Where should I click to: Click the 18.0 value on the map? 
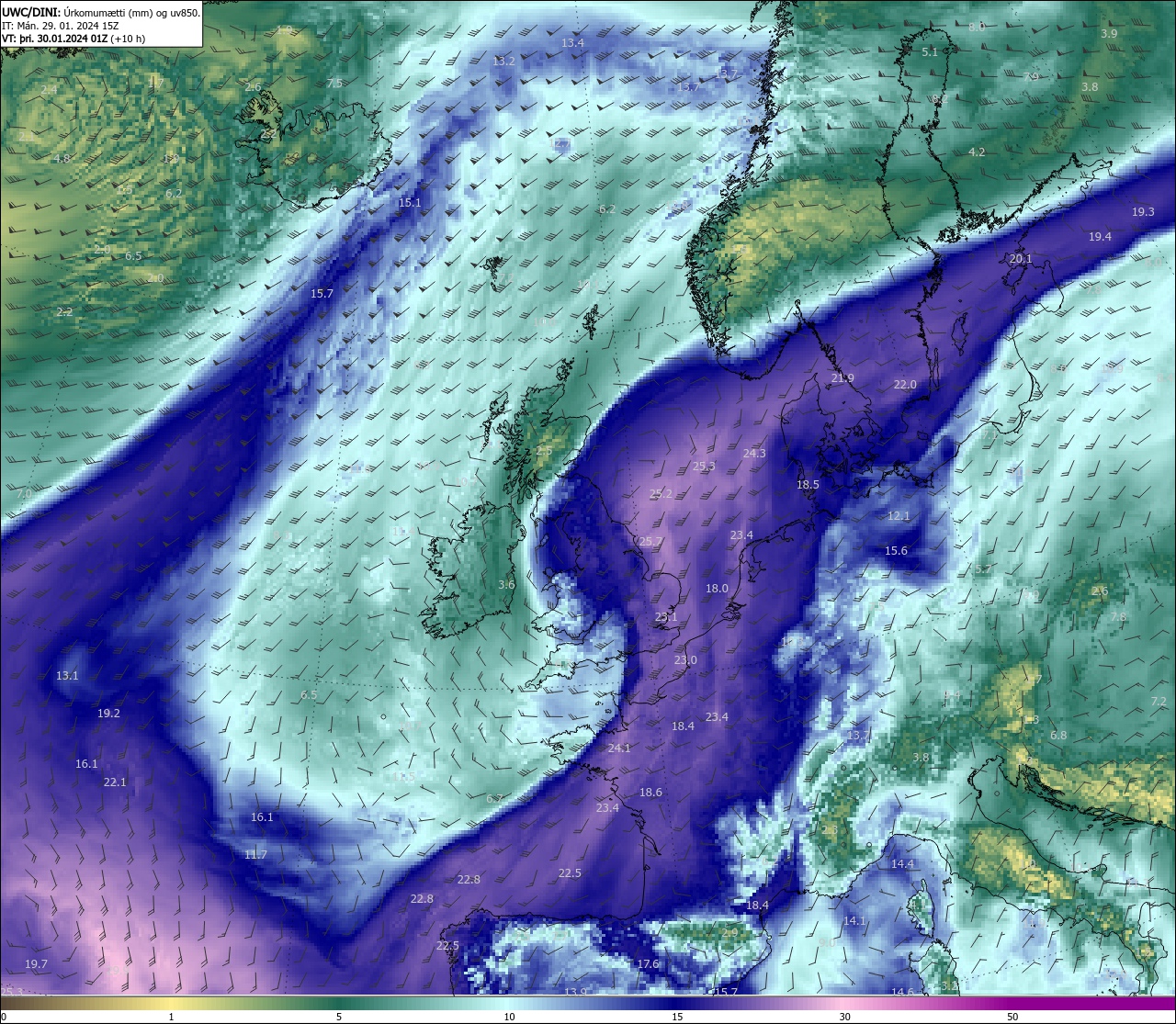point(717,589)
